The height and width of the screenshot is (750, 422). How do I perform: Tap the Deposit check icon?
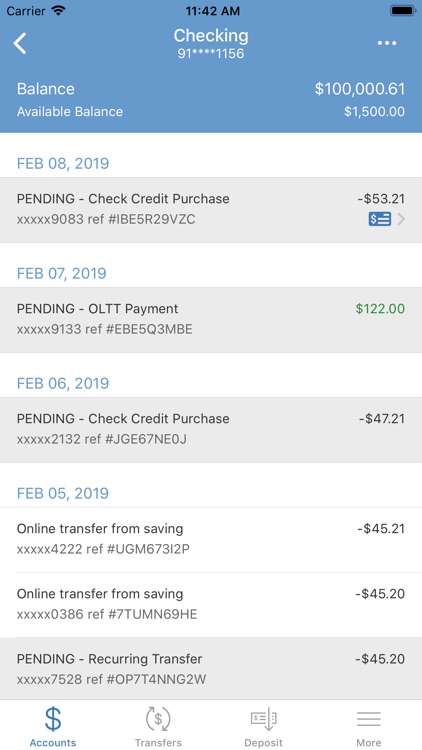264,719
